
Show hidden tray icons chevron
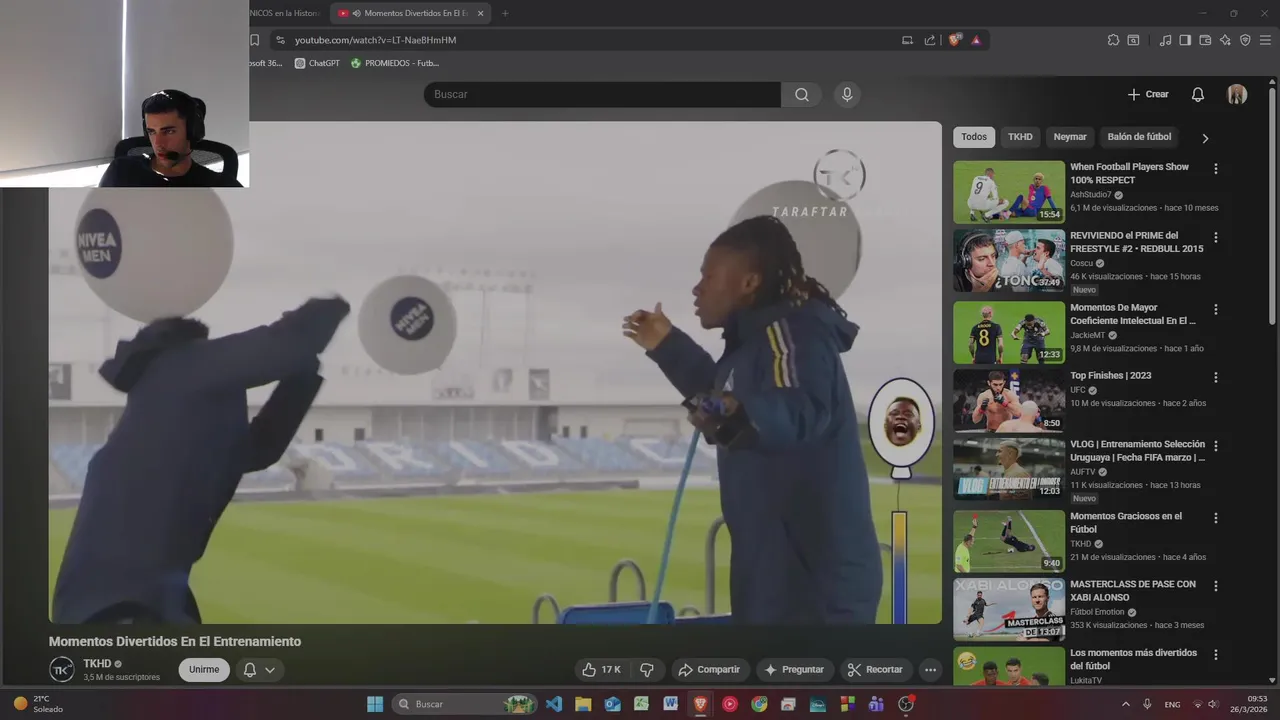pyautogui.click(x=1125, y=704)
